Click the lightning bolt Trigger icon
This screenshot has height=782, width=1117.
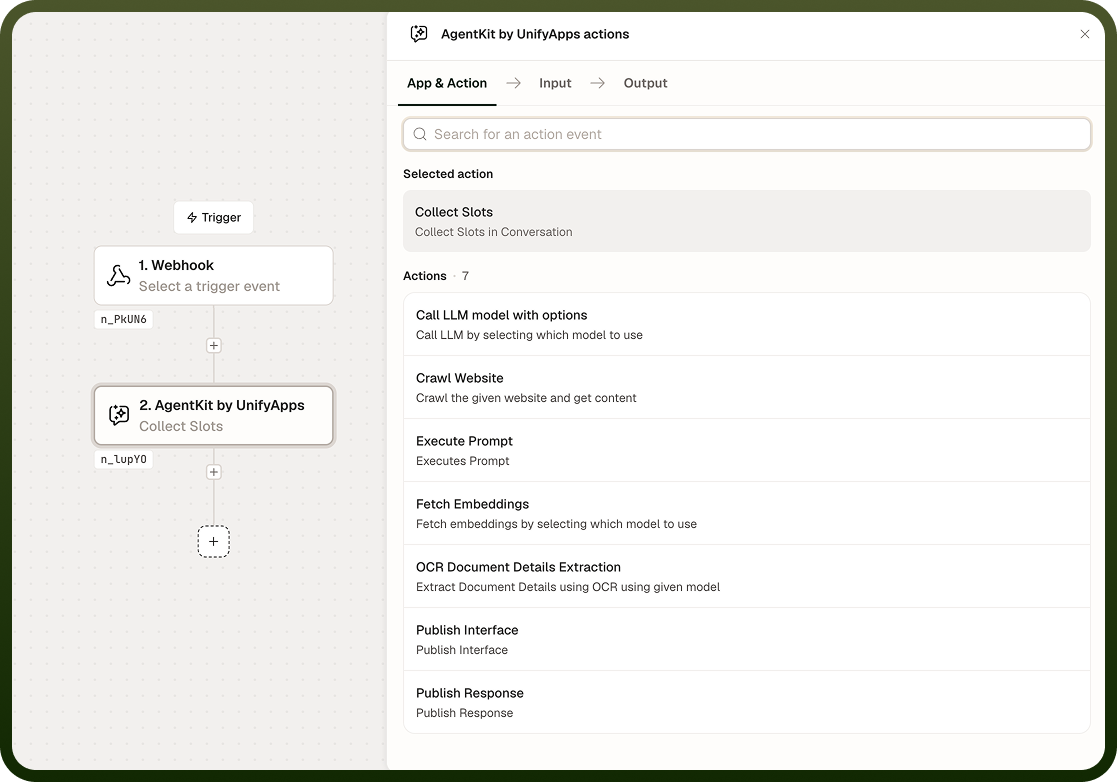pyautogui.click(x=192, y=217)
